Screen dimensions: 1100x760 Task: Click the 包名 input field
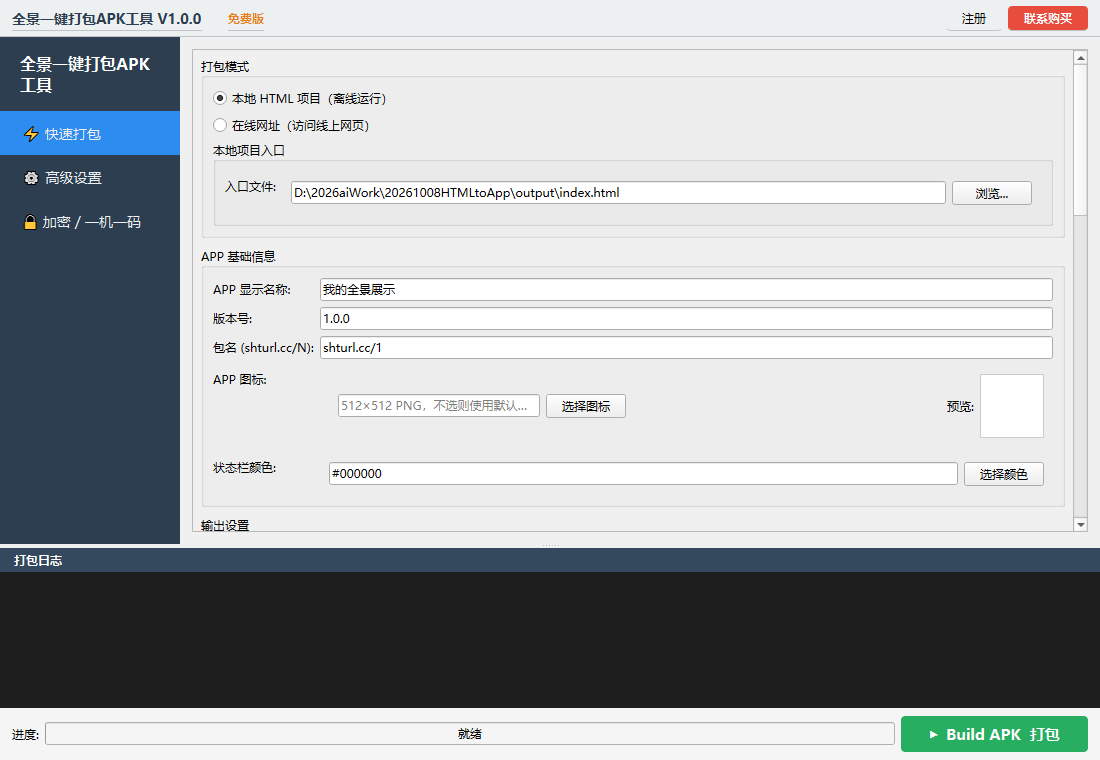pyautogui.click(x=686, y=347)
